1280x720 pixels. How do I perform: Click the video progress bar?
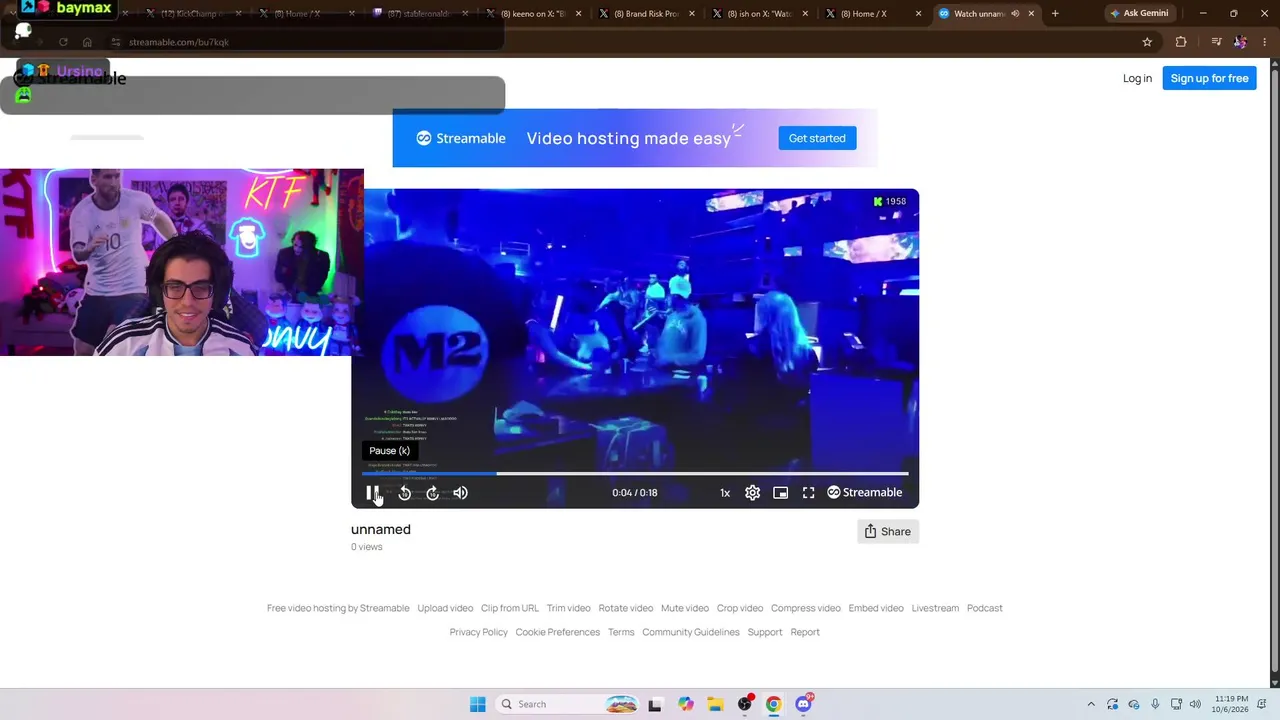point(635,473)
